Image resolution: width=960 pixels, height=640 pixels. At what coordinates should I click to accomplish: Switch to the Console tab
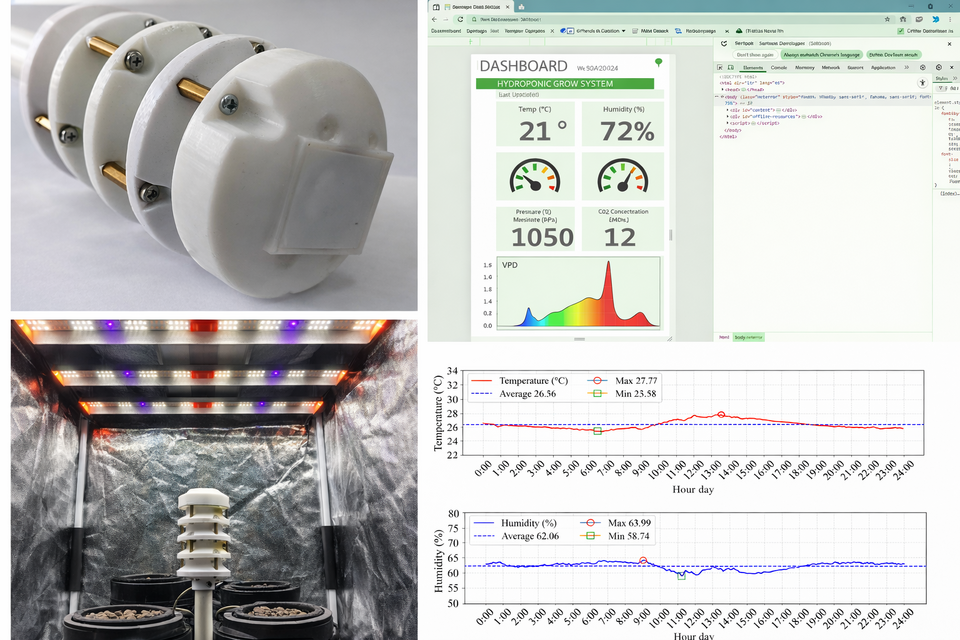(779, 67)
